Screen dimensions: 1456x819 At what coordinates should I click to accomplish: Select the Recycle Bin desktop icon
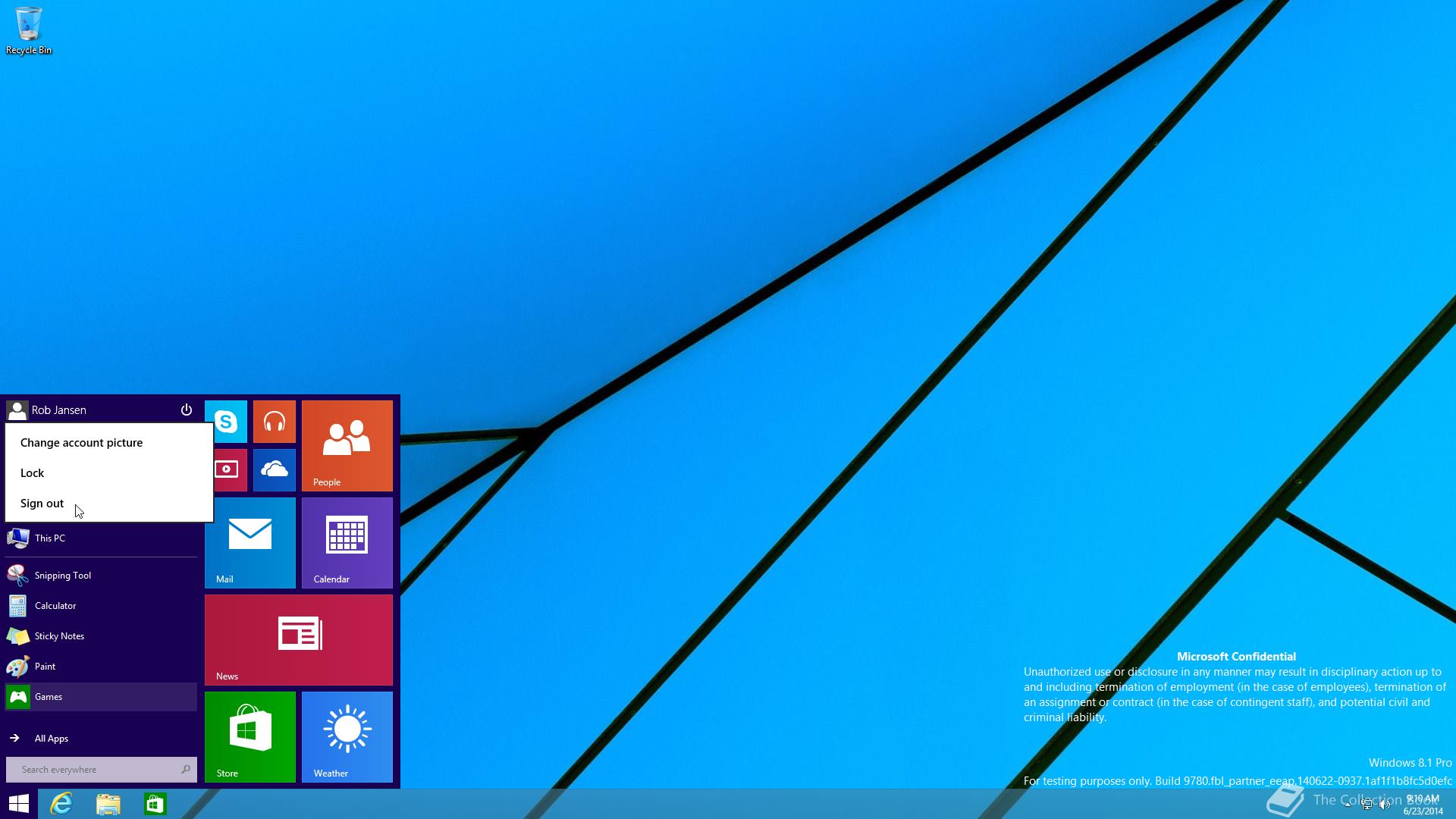tap(29, 32)
